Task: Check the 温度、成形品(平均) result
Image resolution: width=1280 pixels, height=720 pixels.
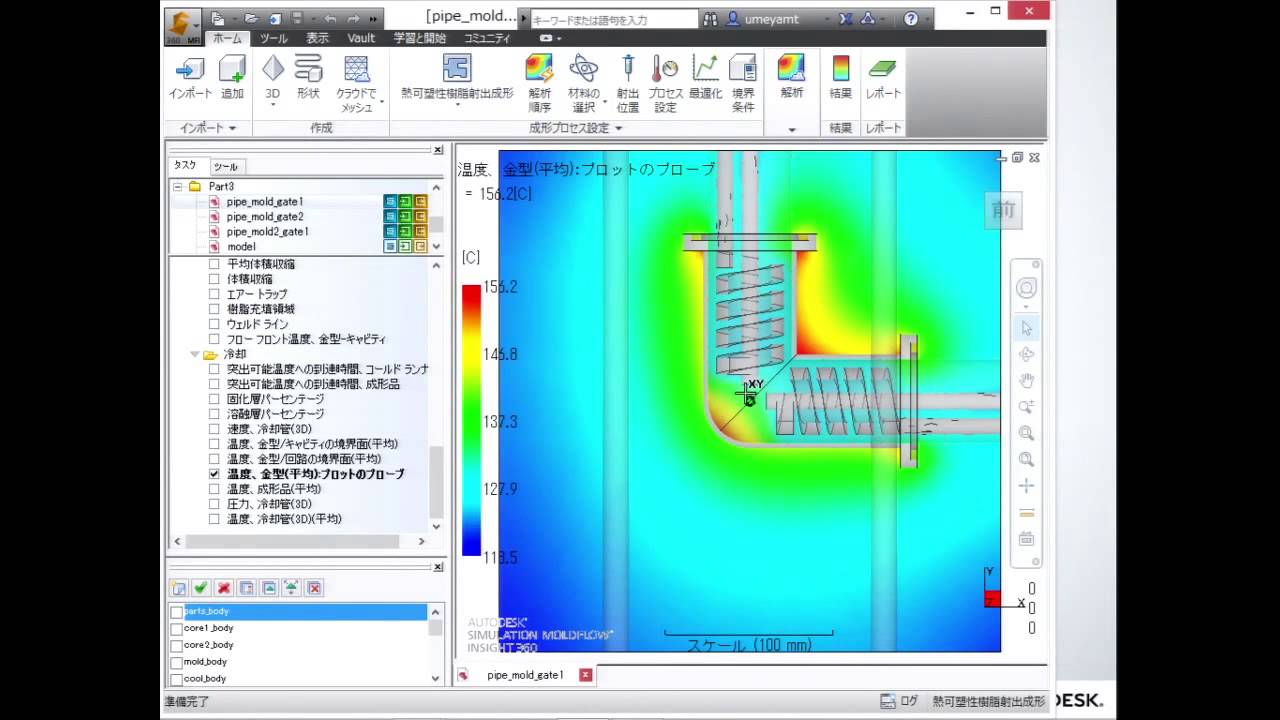Action: (214, 489)
